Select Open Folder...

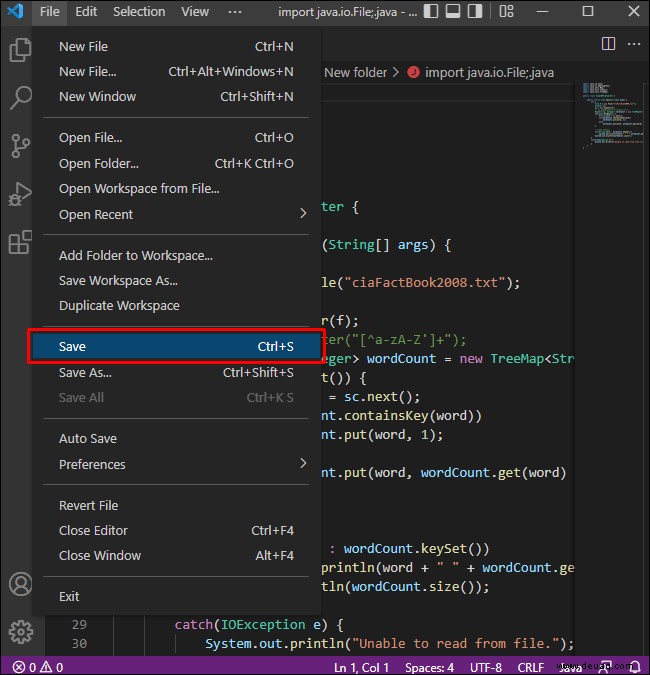tap(176, 164)
